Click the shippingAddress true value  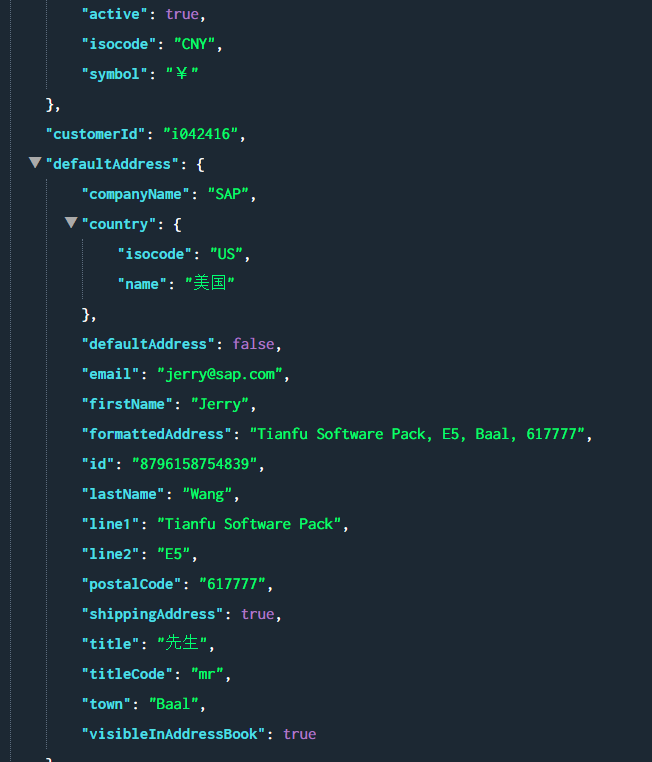tap(257, 614)
